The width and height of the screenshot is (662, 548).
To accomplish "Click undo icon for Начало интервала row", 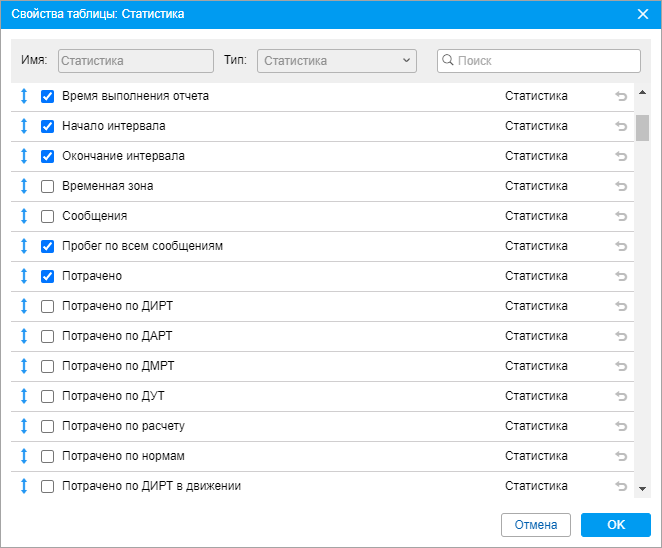I will pyautogui.click(x=621, y=126).
